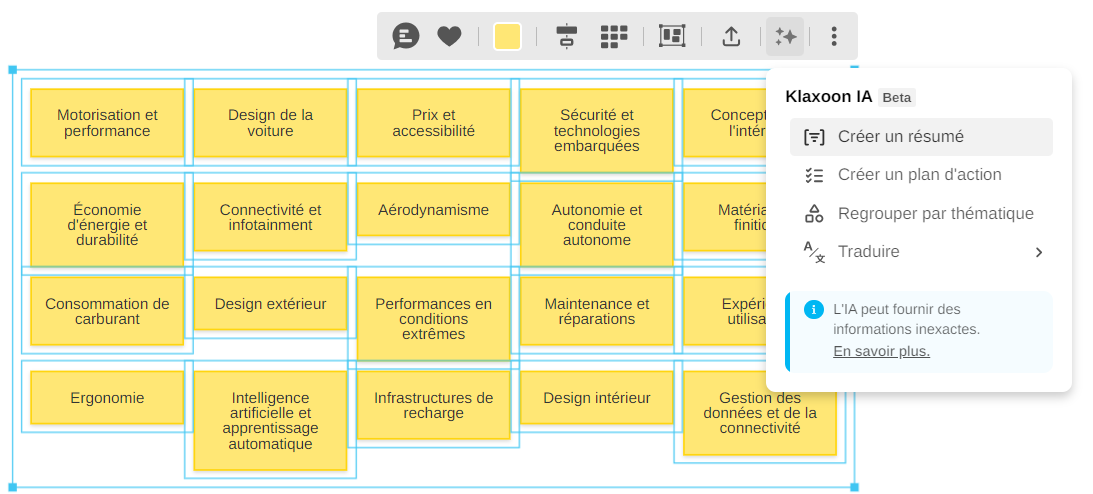Click the grid arrange icon
Image resolution: width=1093 pixels, height=494 pixels.
tap(613, 37)
